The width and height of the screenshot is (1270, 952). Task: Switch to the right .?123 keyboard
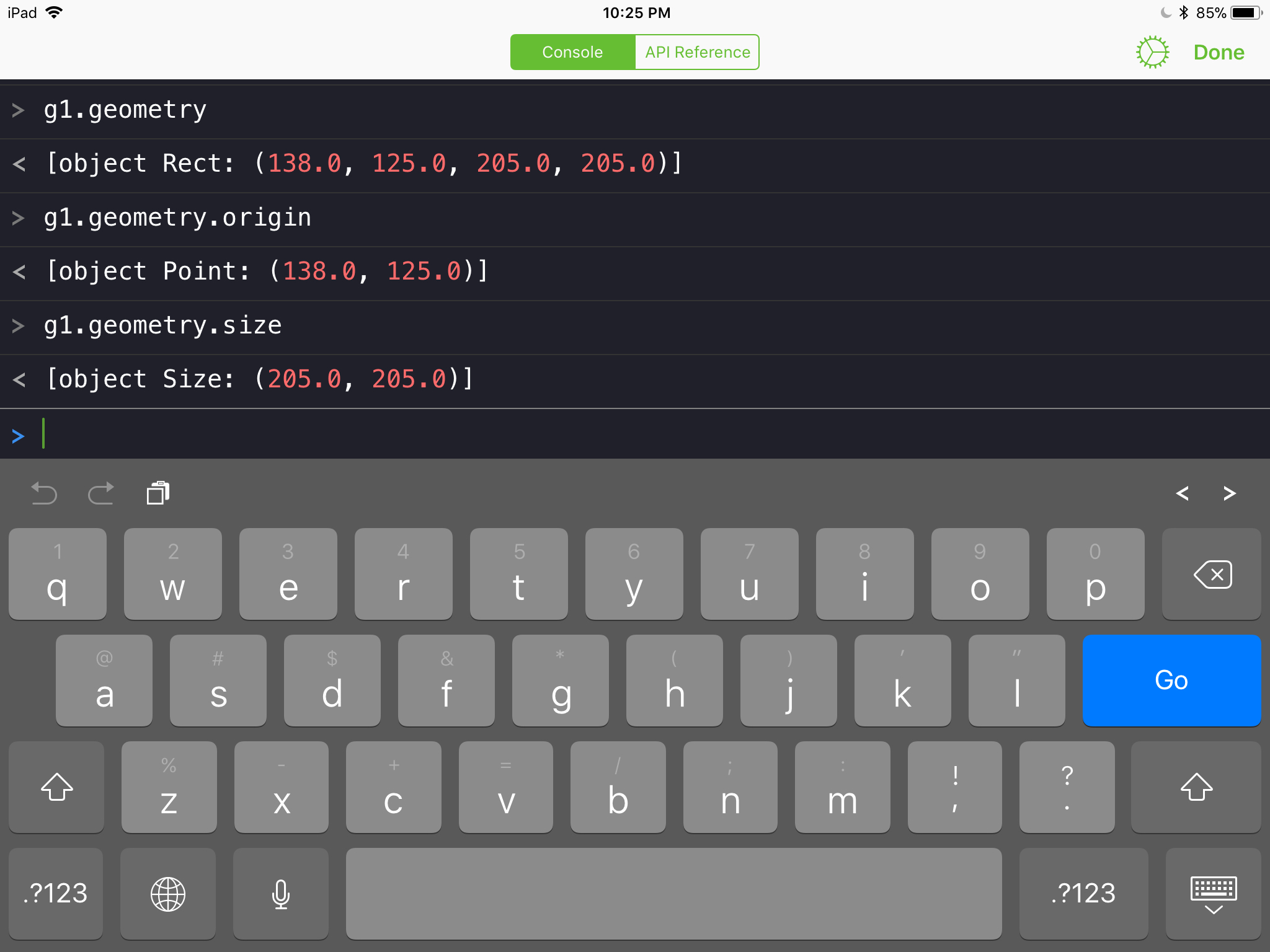pos(1083,894)
